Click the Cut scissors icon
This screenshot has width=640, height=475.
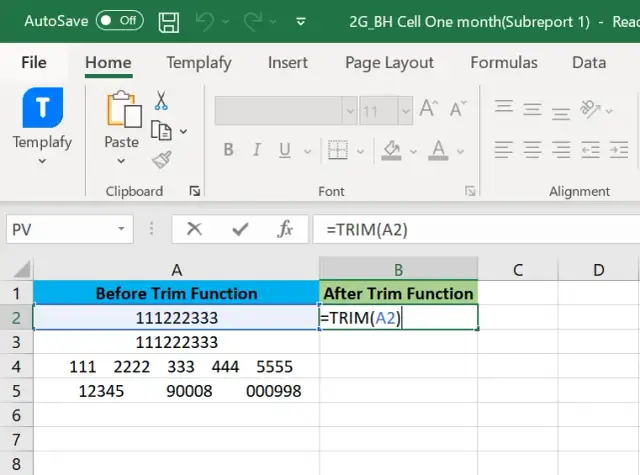pos(161,101)
